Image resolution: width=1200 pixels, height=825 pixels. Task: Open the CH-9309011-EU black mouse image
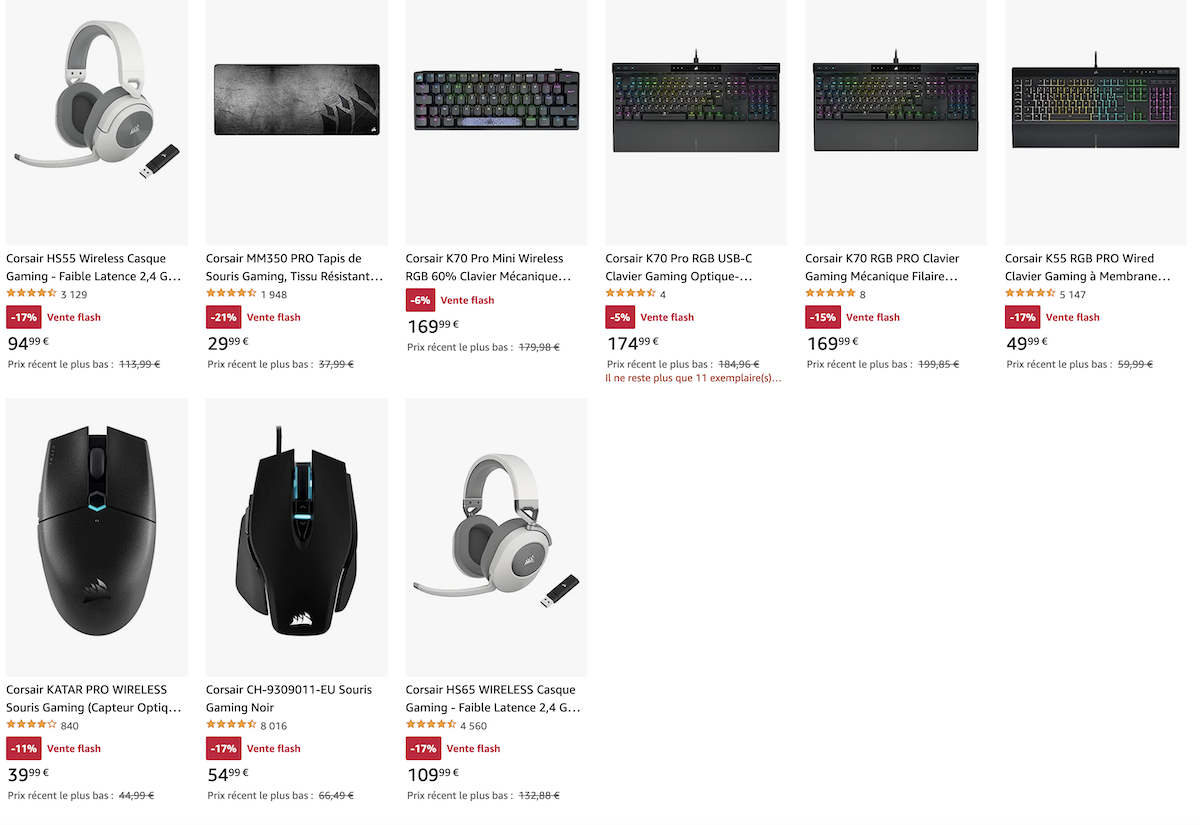click(x=297, y=537)
